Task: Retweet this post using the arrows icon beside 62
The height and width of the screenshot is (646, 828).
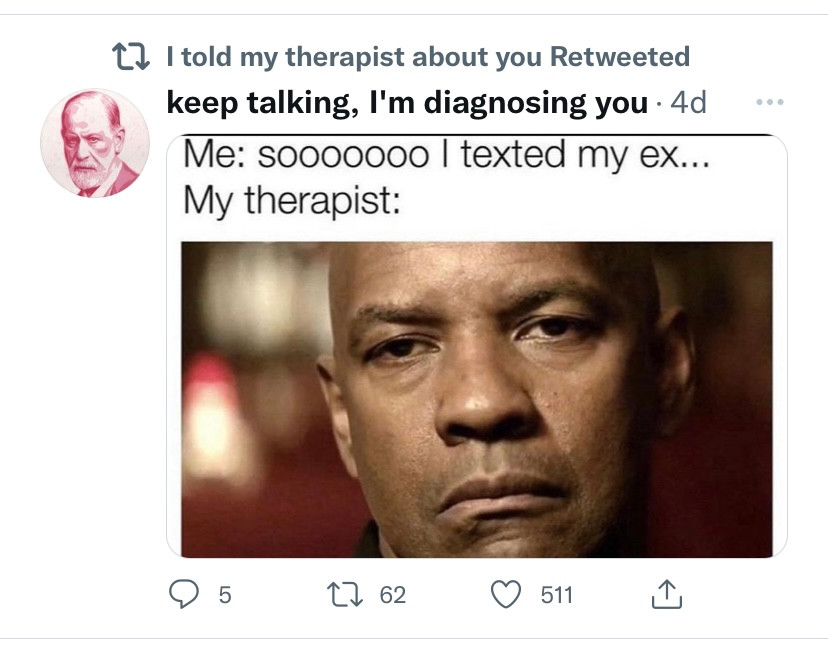Action: 345,595
